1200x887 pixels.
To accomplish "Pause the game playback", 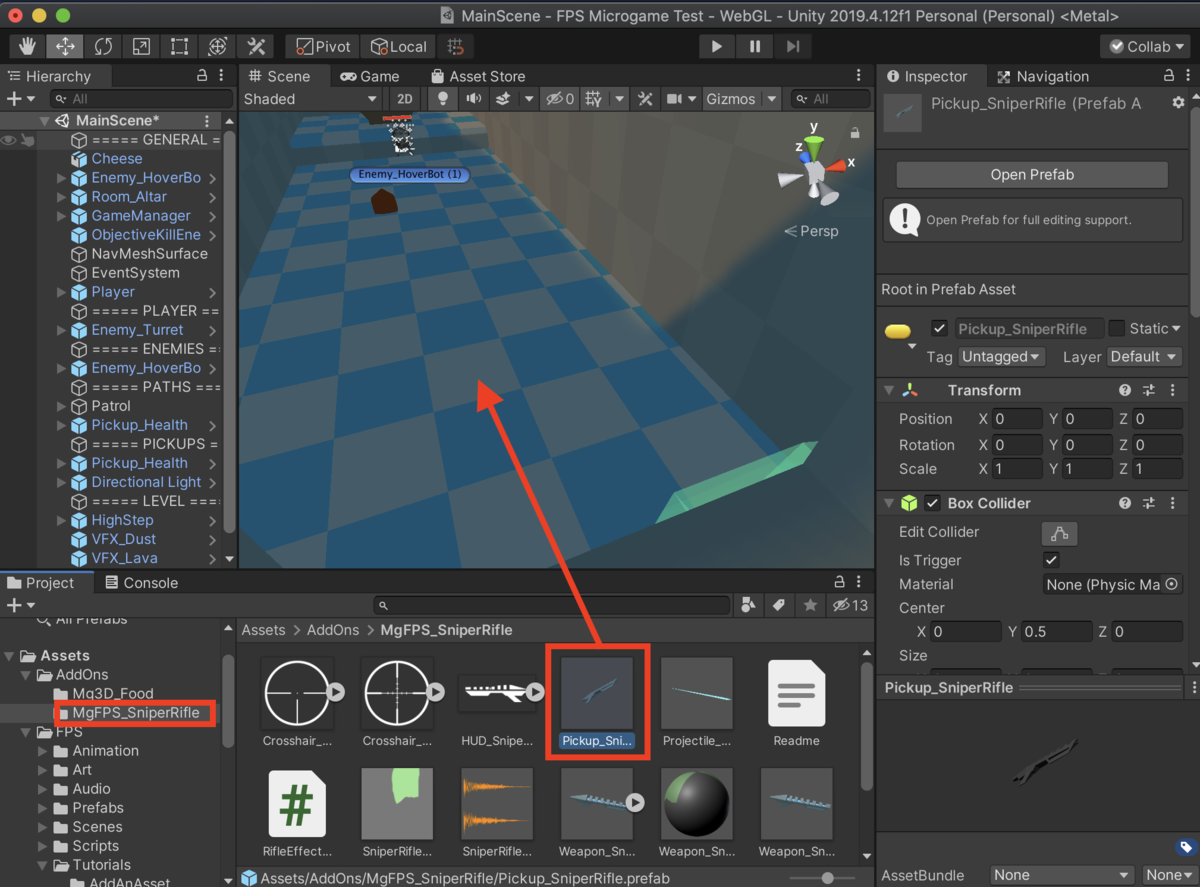I will click(x=754, y=46).
